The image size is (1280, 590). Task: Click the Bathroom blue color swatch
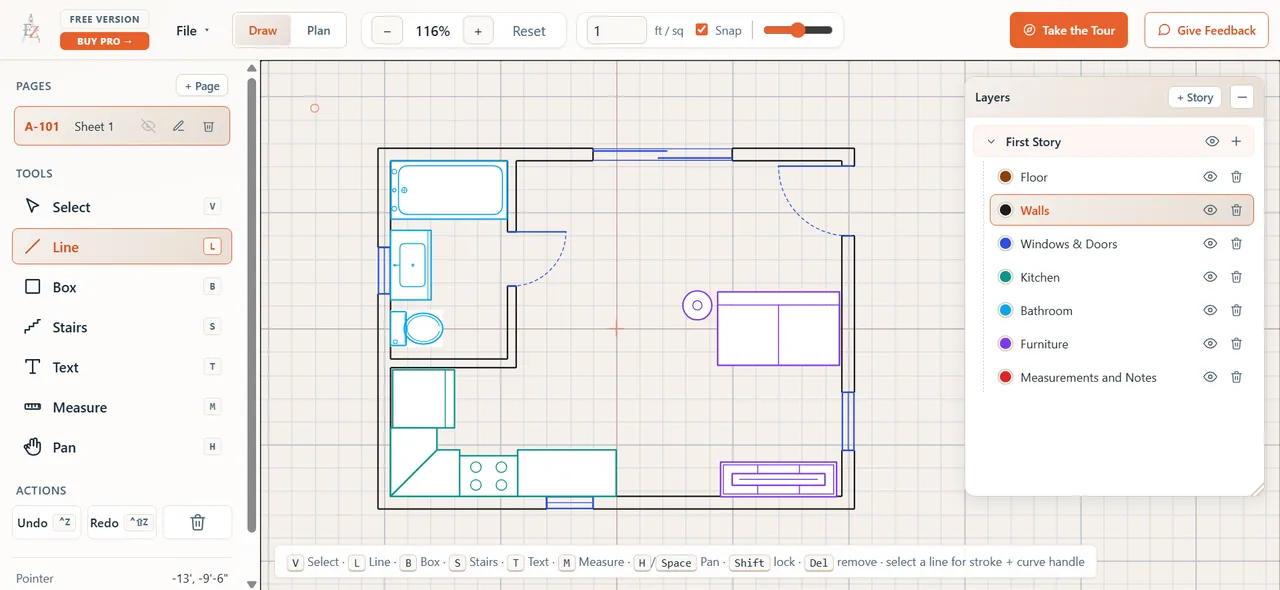(x=1005, y=311)
